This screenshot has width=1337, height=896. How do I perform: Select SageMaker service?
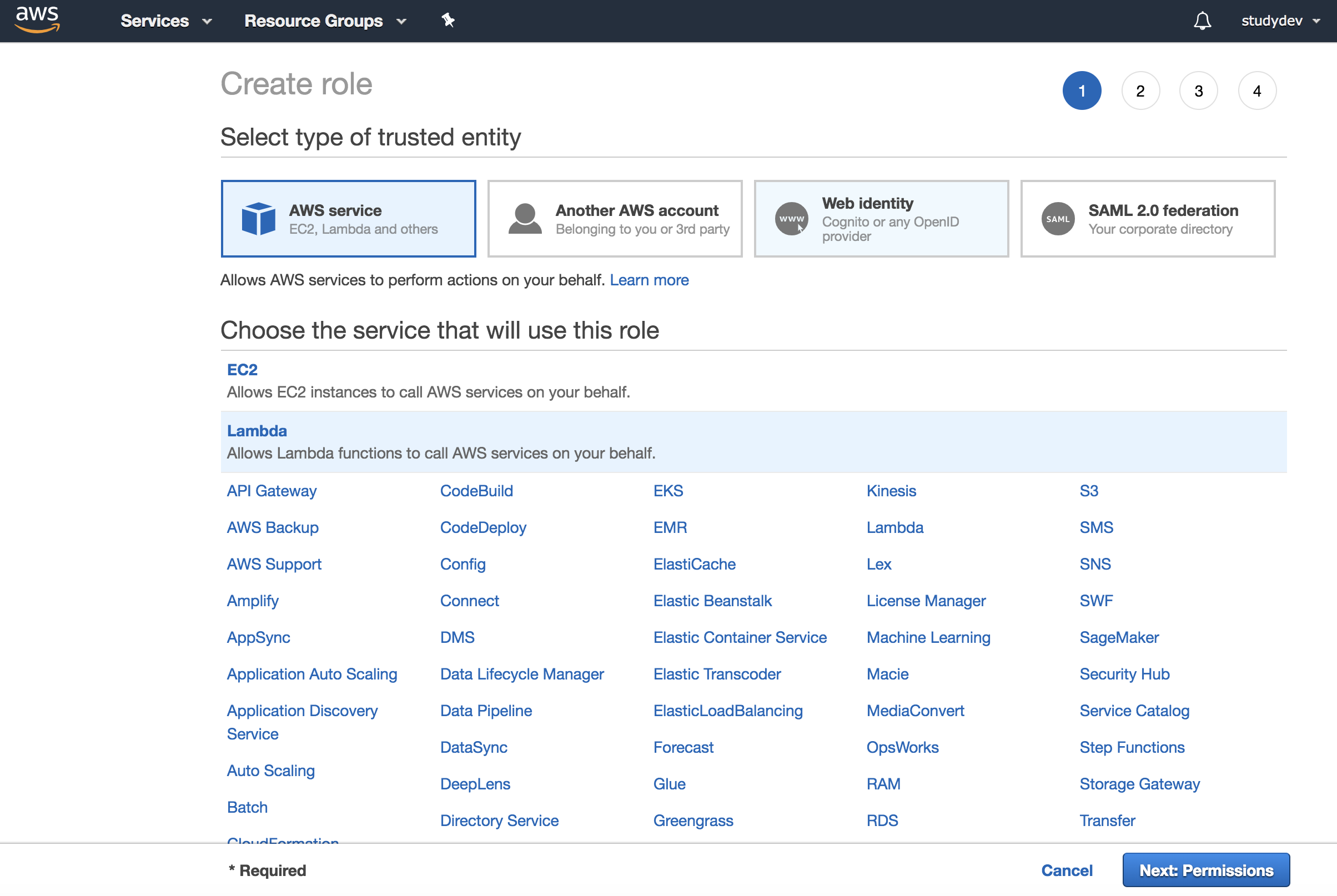click(x=1119, y=637)
